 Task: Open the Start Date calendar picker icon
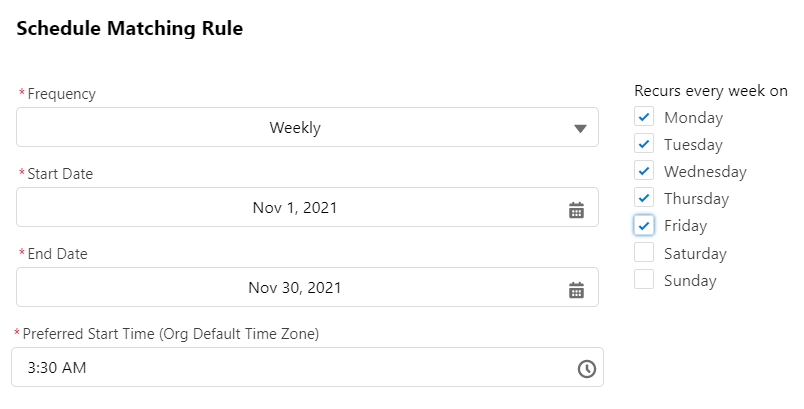pyautogui.click(x=576, y=209)
